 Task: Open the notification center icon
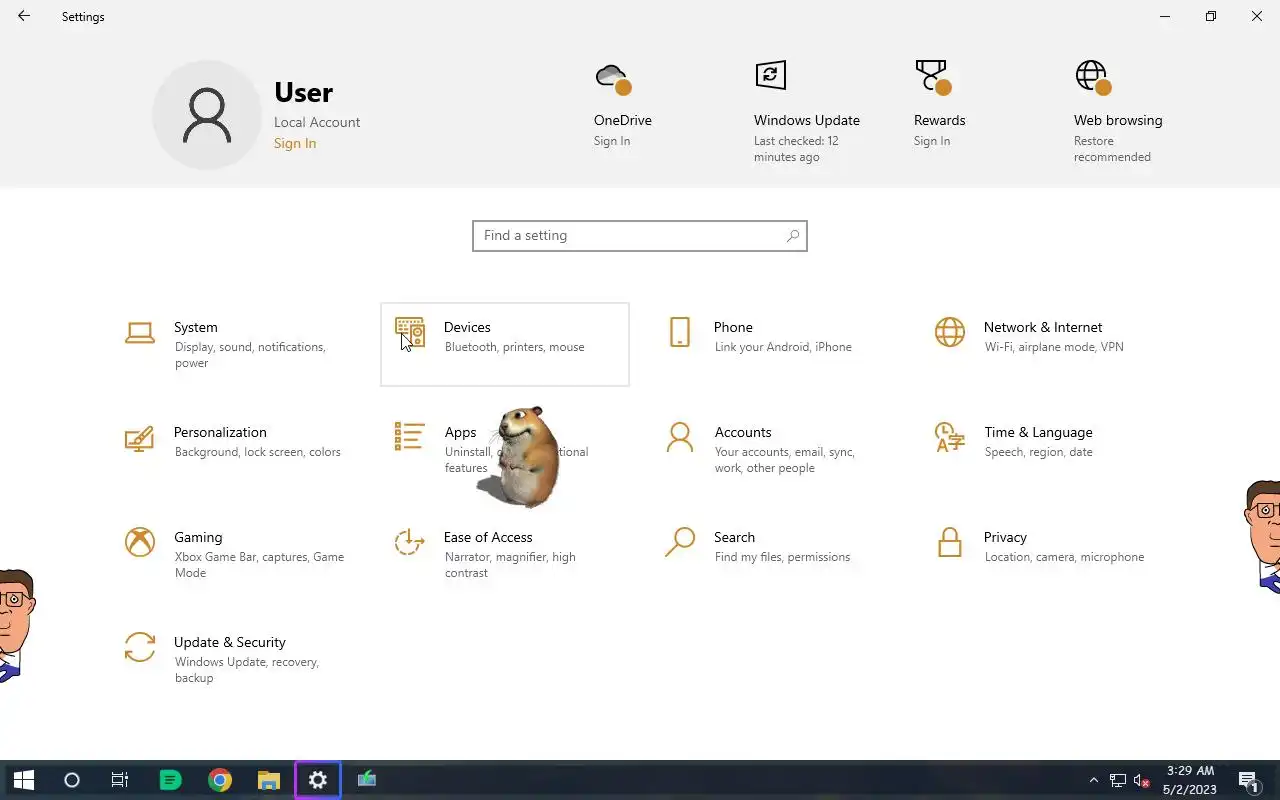pos(1248,780)
